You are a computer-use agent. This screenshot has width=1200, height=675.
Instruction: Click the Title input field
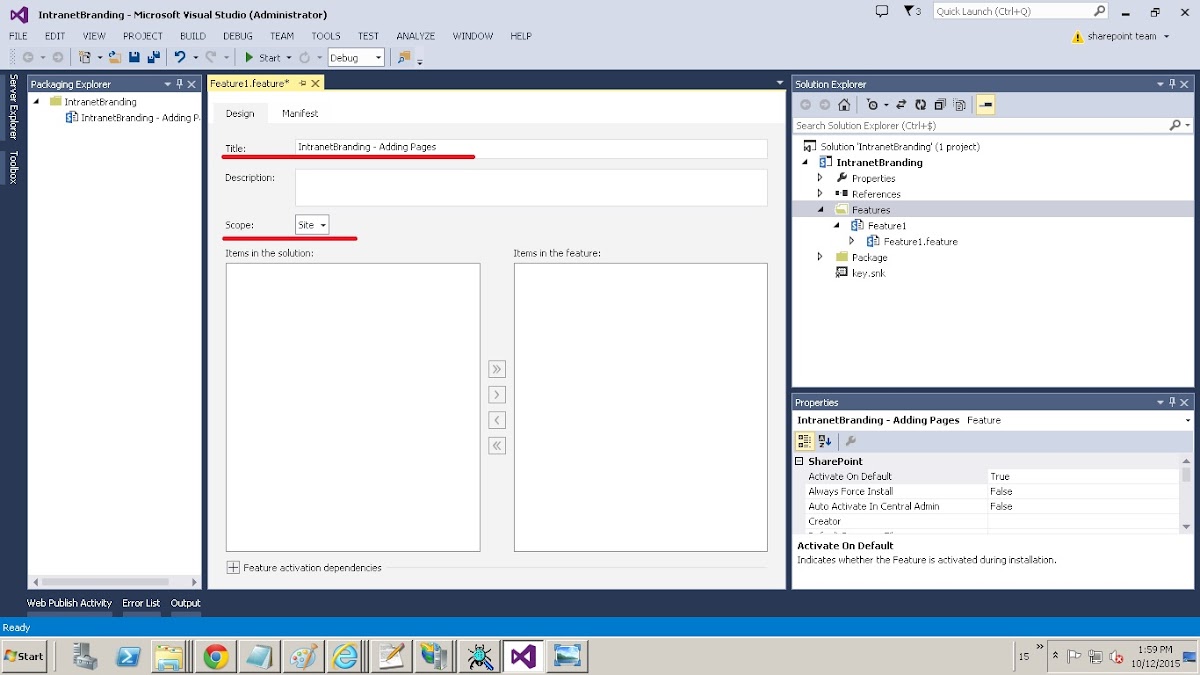pyautogui.click(x=531, y=148)
